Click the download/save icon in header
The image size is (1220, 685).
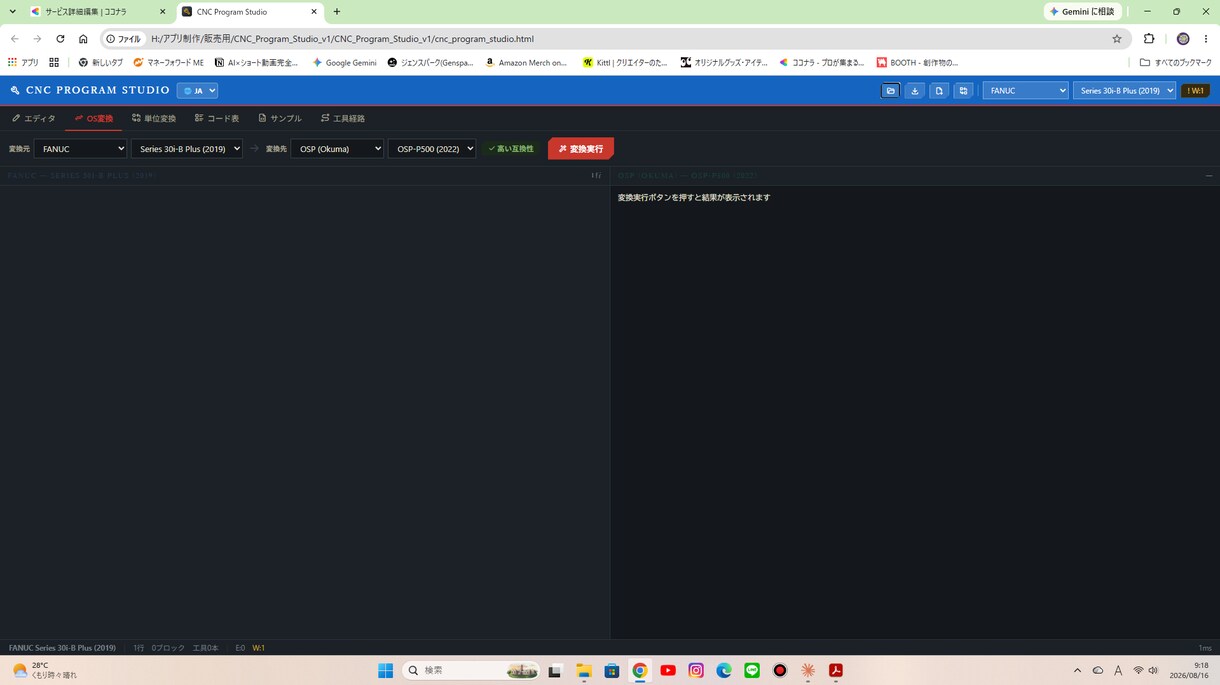coord(914,91)
